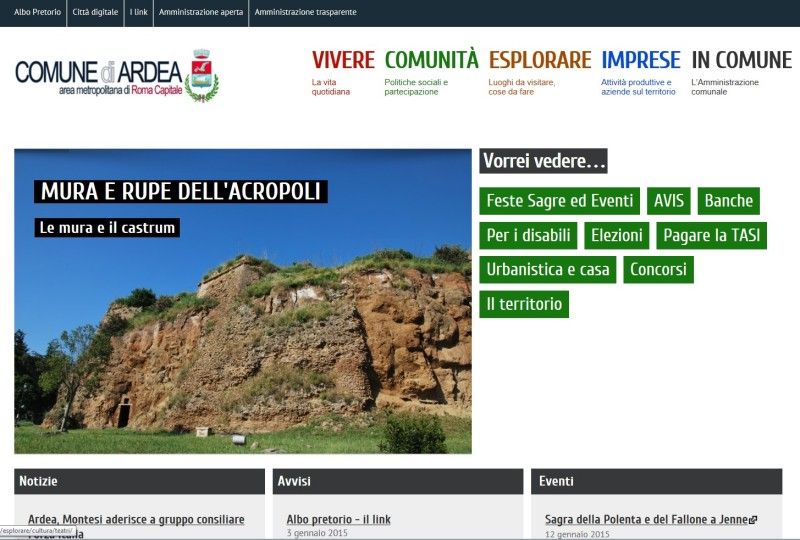Open the ESPLORARE section
This screenshot has width=800, height=540.
540,60
